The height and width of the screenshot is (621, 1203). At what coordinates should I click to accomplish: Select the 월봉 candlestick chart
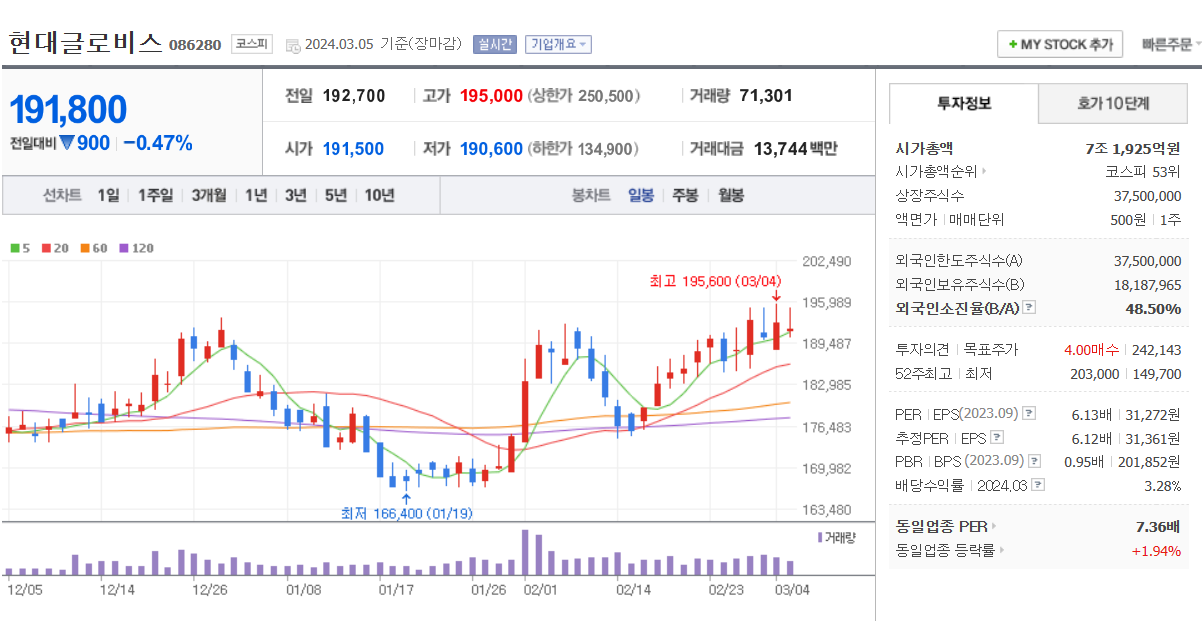coord(731,195)
